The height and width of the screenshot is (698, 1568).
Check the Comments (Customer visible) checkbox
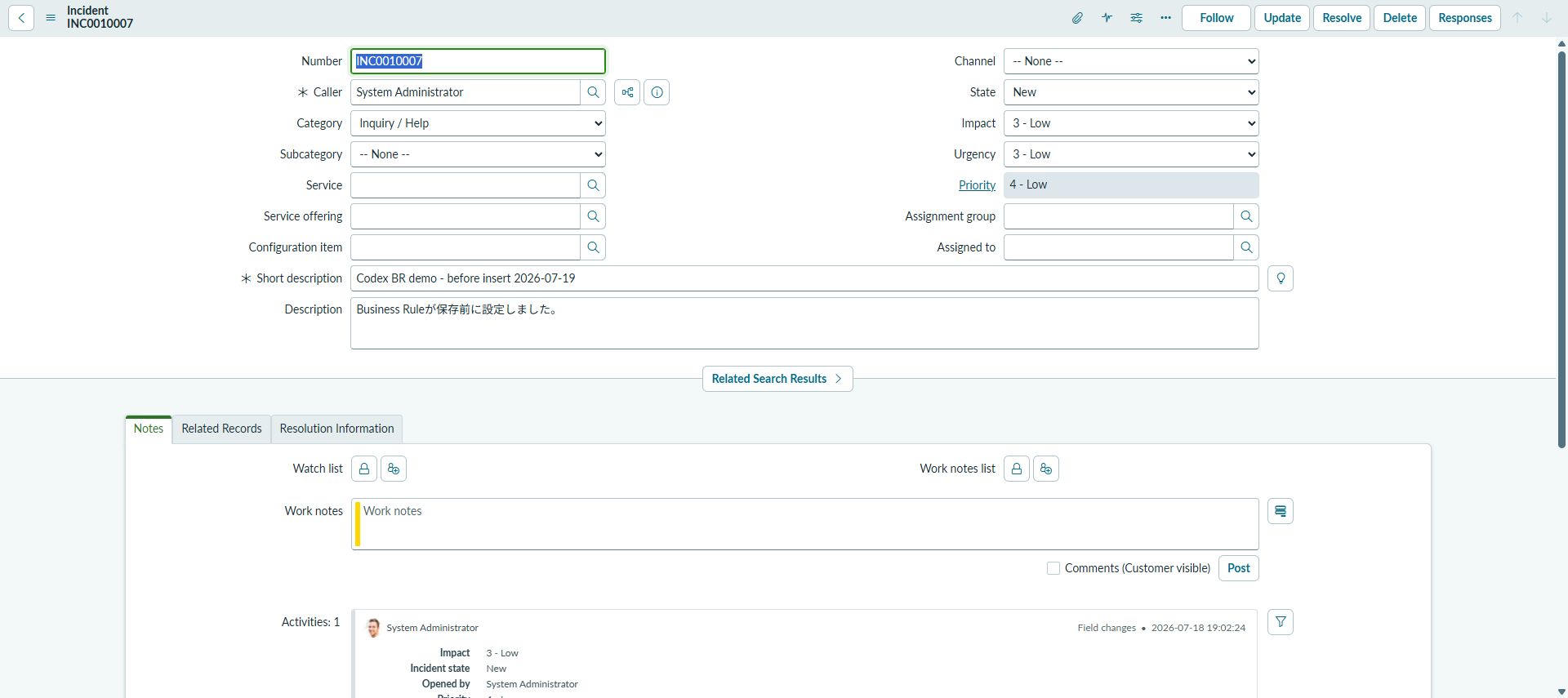pyautogui.click(x=1053, y=568)
